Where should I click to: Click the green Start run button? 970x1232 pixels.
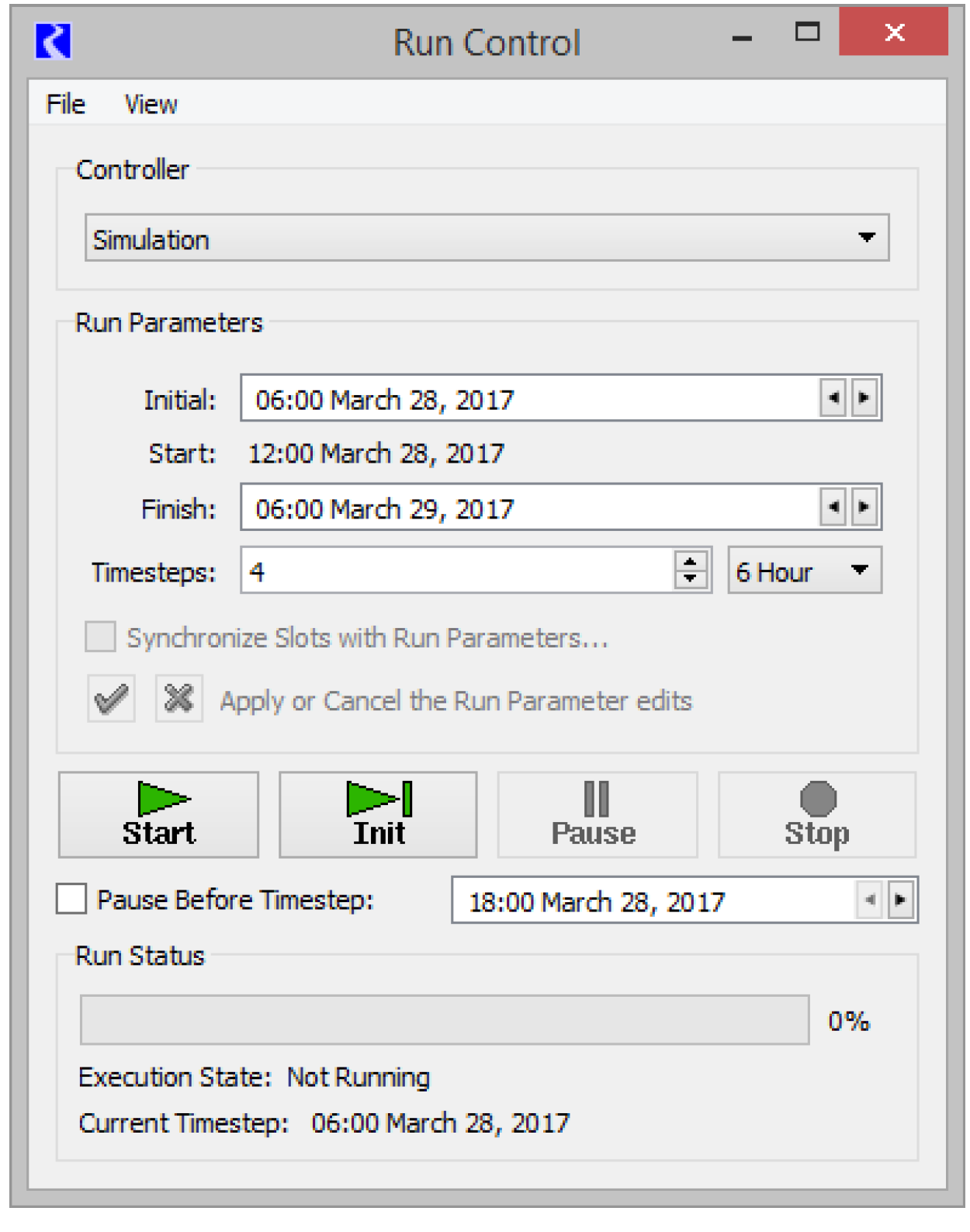(158, 814)
